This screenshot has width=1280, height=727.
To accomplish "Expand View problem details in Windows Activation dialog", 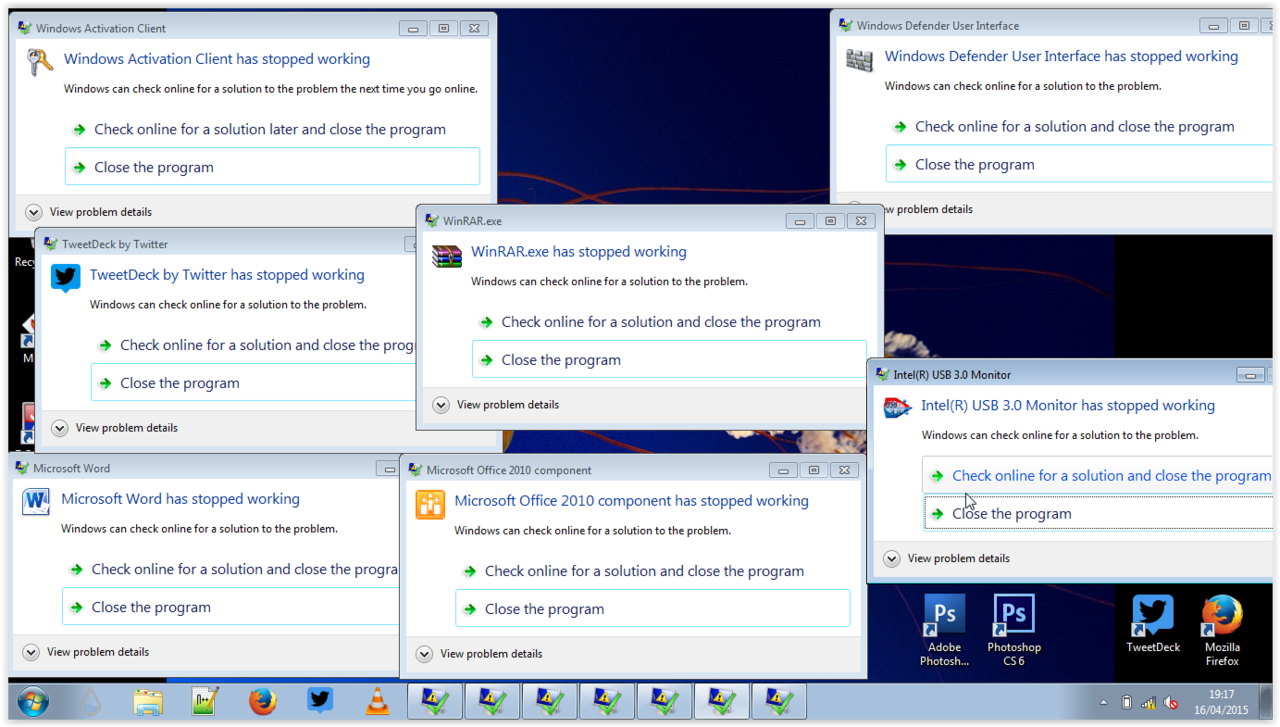I will coord(34,212).
